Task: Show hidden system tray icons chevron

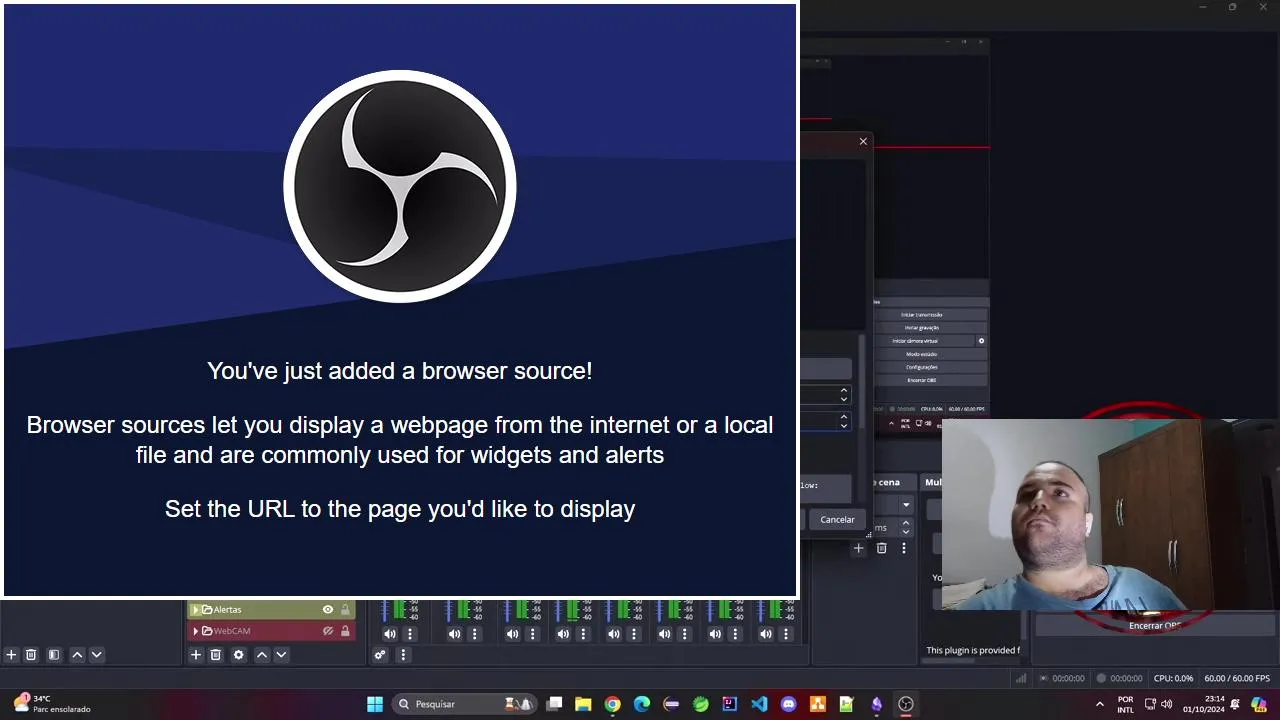Action: pos(1100,704)
